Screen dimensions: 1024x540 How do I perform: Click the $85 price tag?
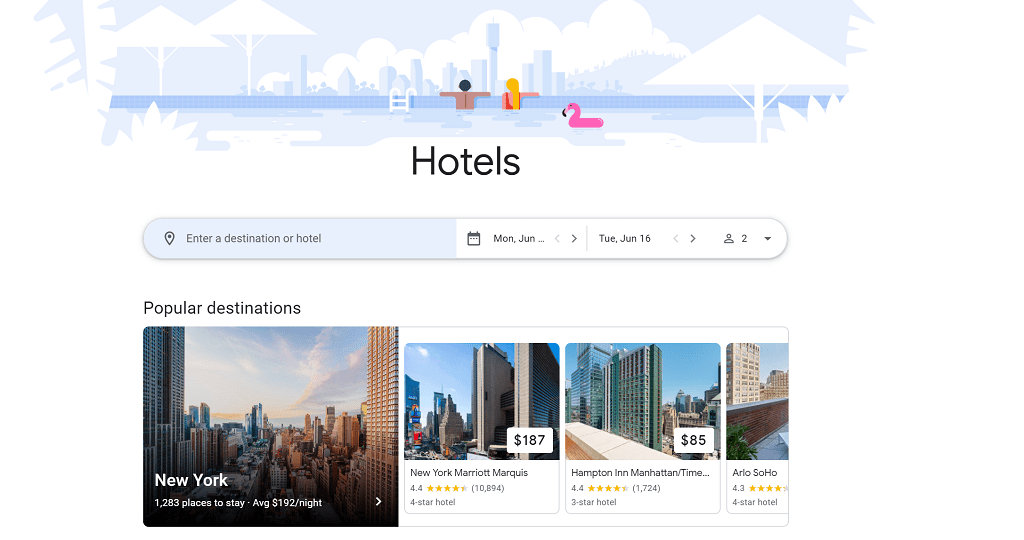694,440
